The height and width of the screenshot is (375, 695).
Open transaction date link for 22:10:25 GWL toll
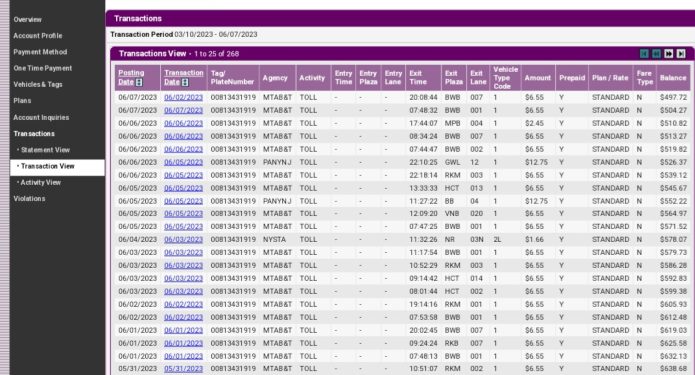pyautogui.click(x=184, y=162)
